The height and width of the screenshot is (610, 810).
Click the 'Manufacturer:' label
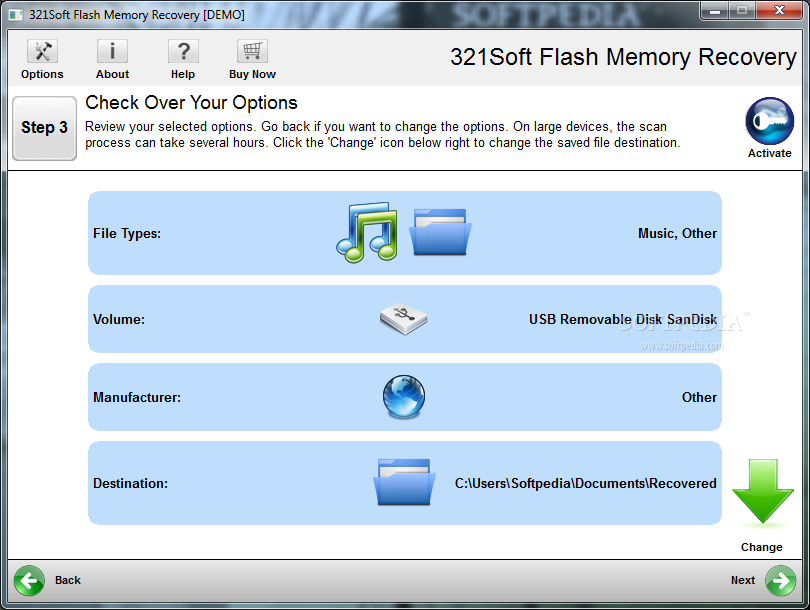point(137,397)
